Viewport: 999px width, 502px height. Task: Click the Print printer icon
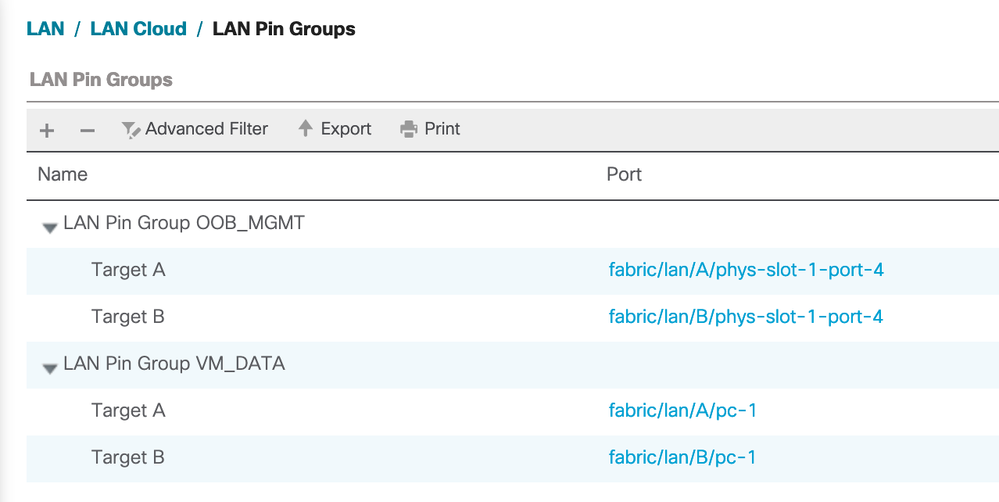(408, 129)
